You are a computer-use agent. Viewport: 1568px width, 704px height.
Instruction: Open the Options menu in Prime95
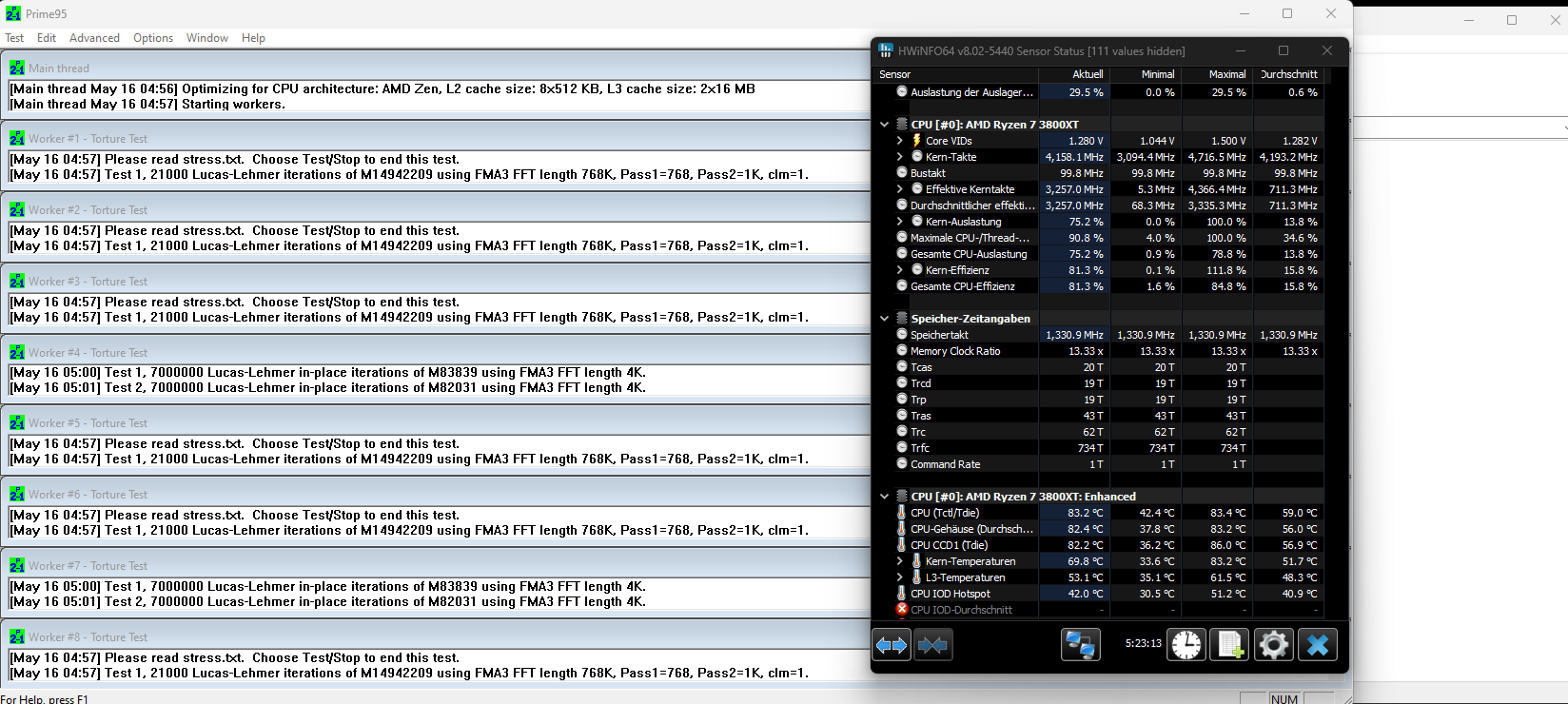153,38
